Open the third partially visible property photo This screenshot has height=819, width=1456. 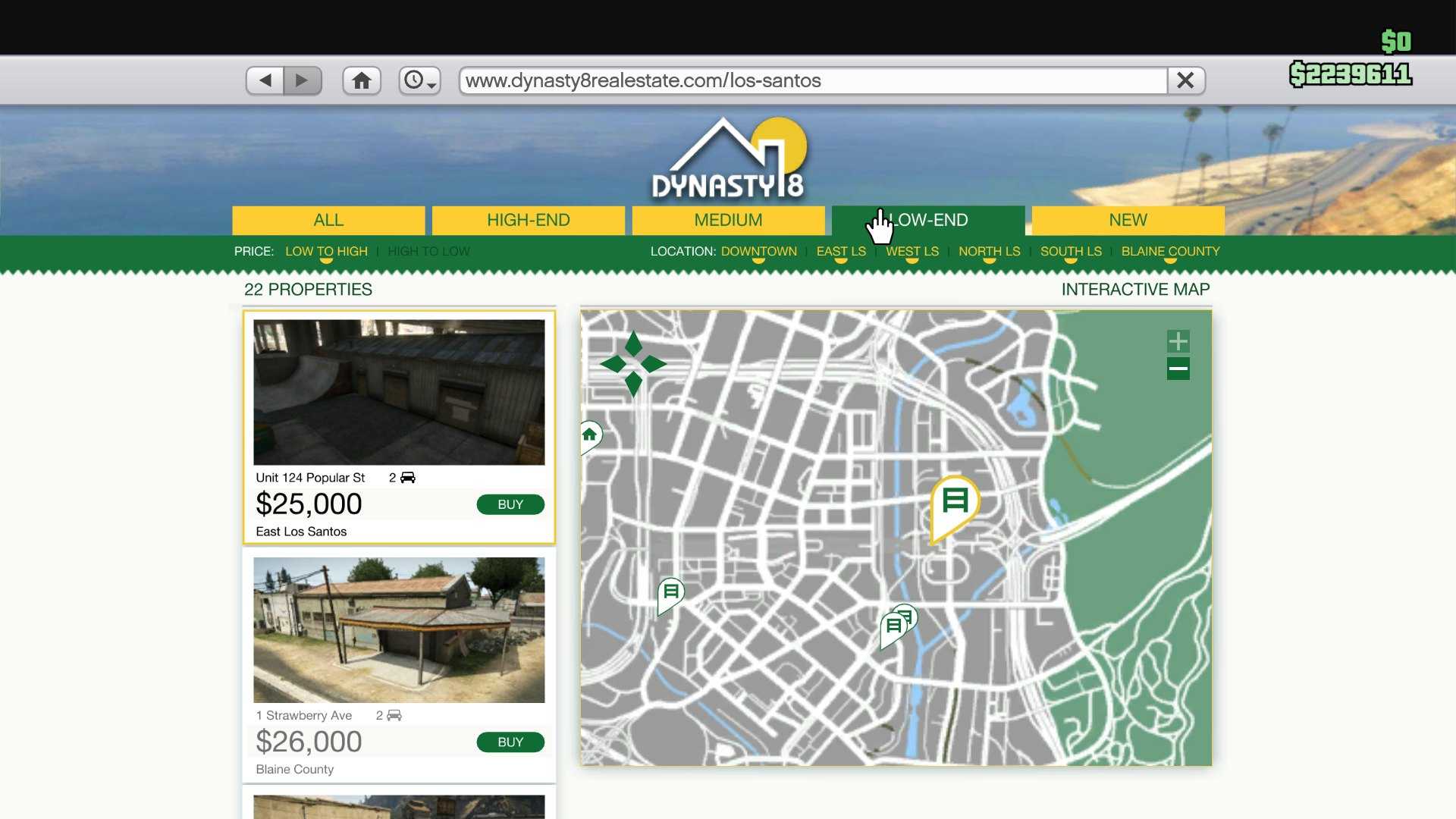coord(399,807)
